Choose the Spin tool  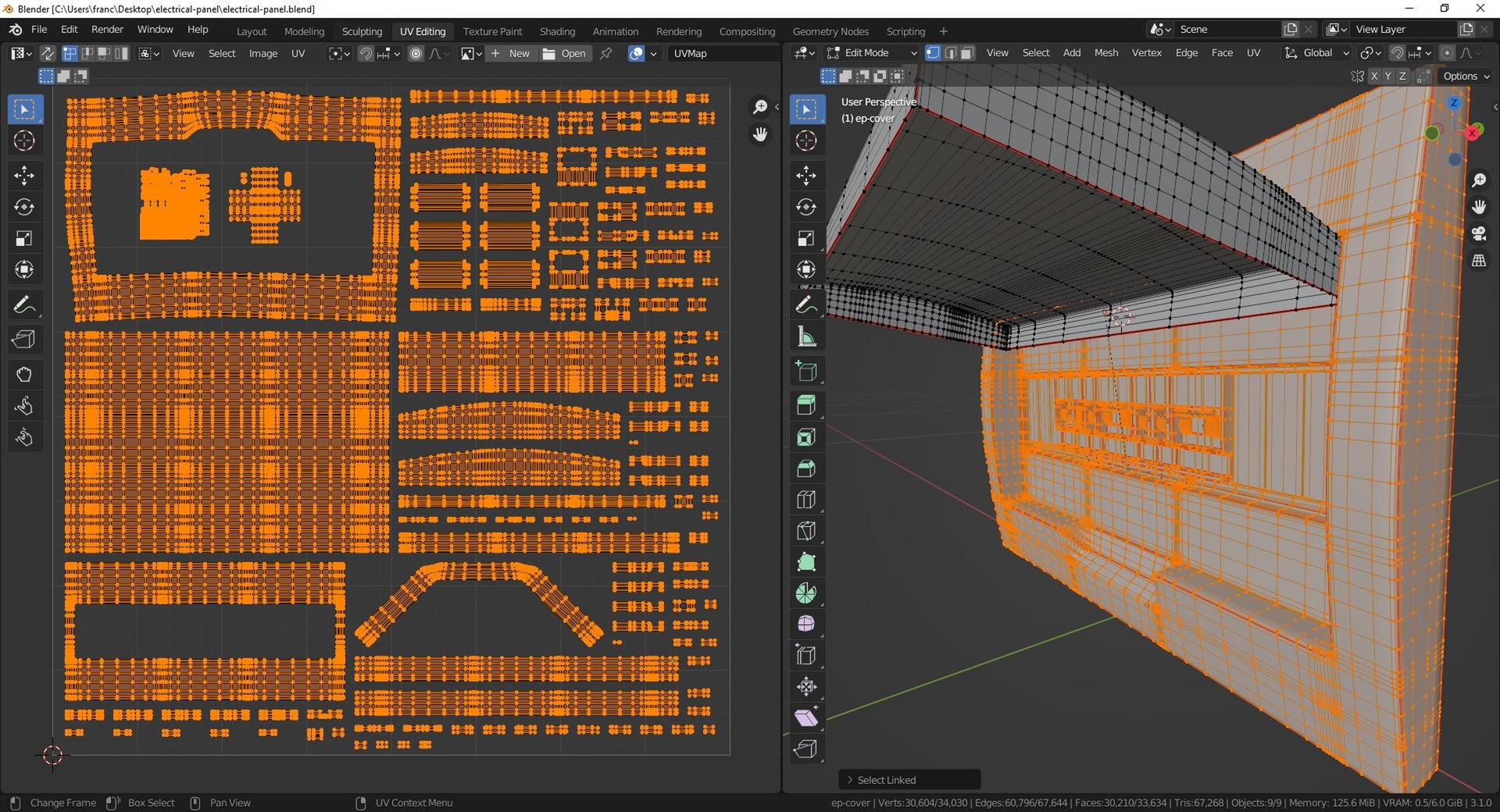806,593
